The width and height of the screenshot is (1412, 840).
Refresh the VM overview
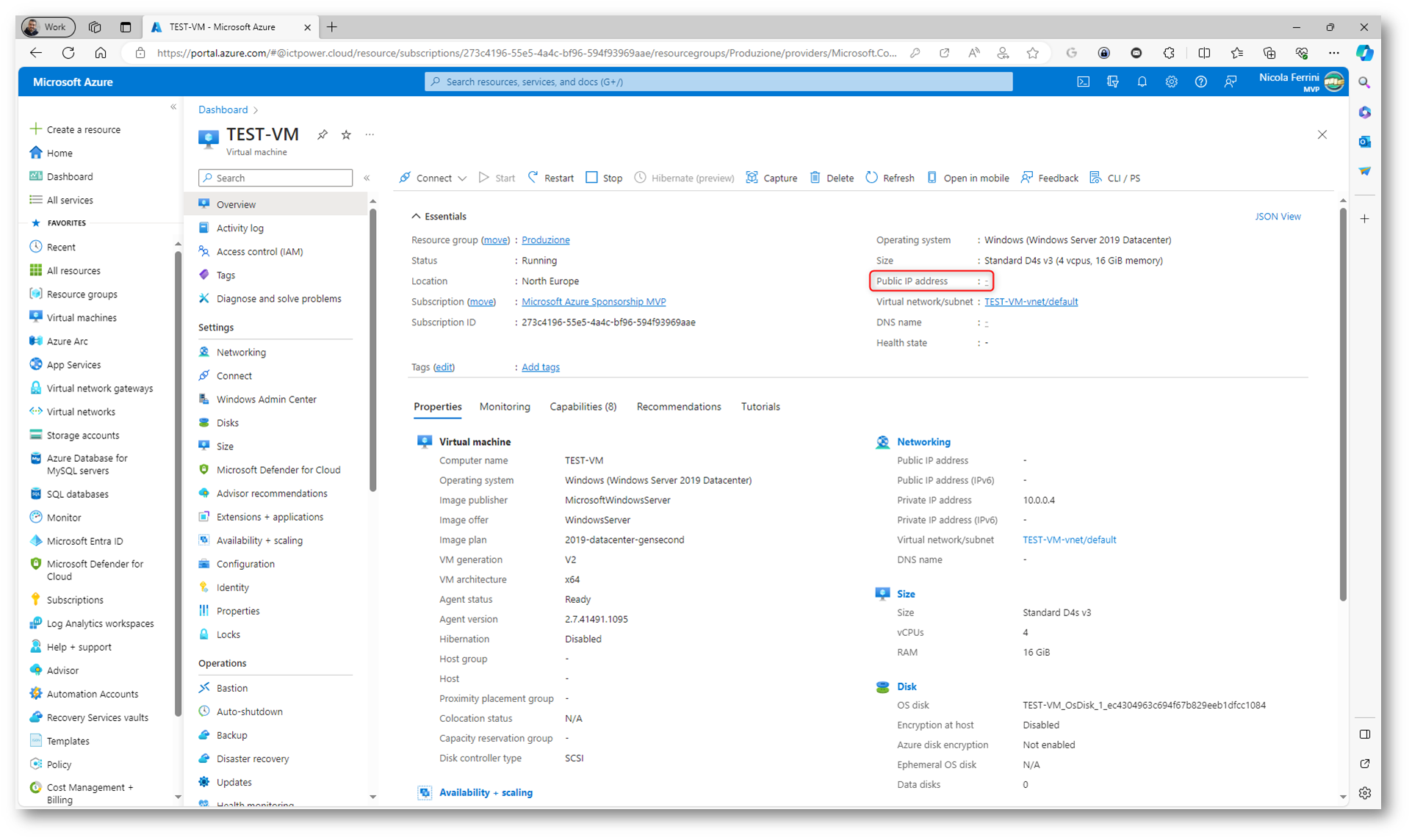[x=890, y=178]
